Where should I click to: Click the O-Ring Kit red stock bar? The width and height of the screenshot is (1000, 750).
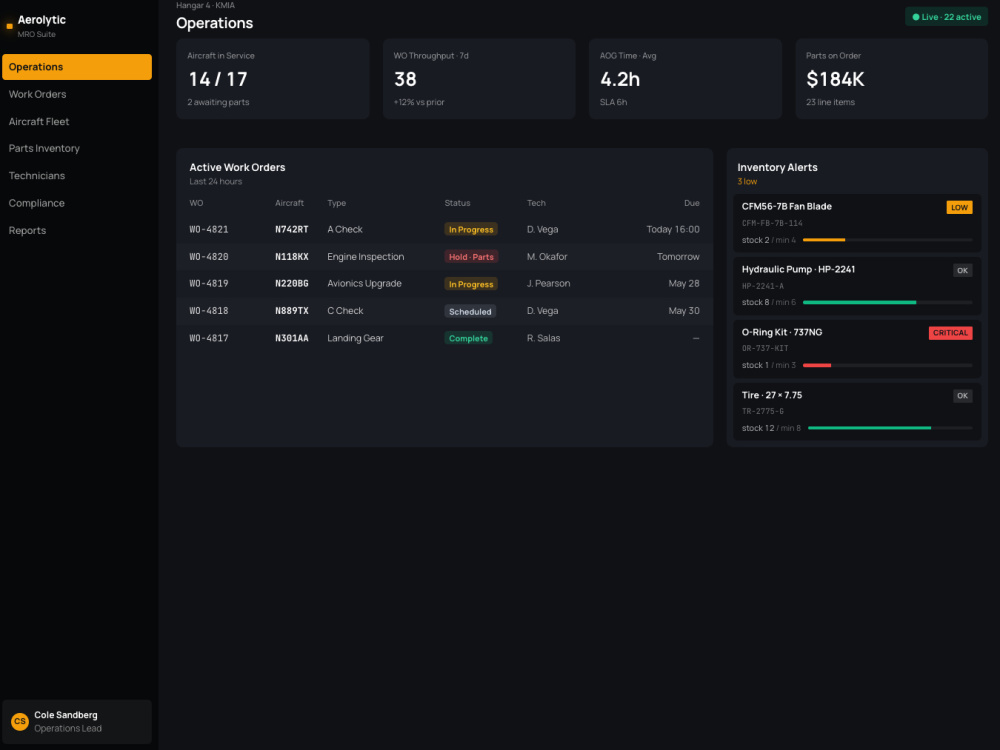click(x=888, y=365)
